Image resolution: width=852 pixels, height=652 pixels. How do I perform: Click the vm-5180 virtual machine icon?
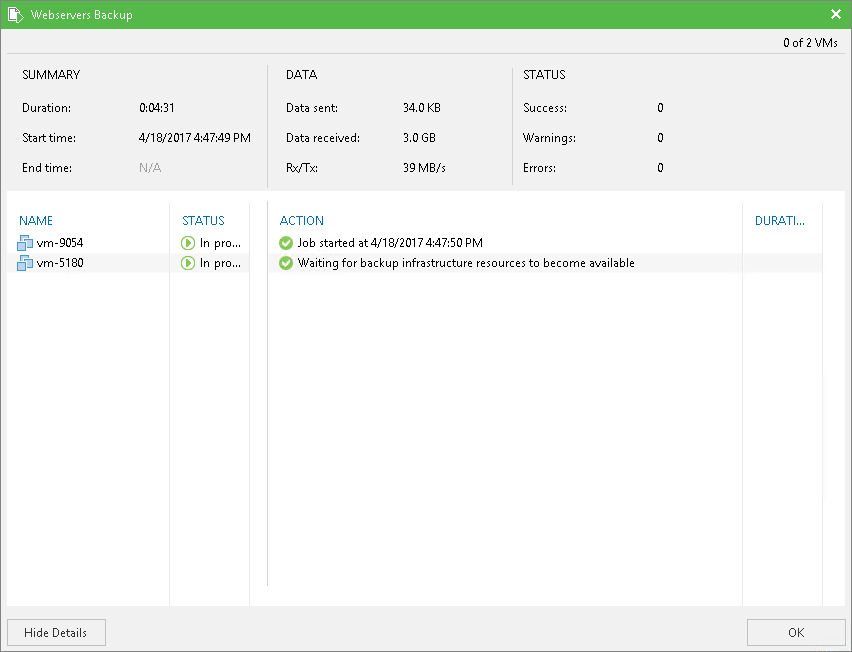point(25,263)
